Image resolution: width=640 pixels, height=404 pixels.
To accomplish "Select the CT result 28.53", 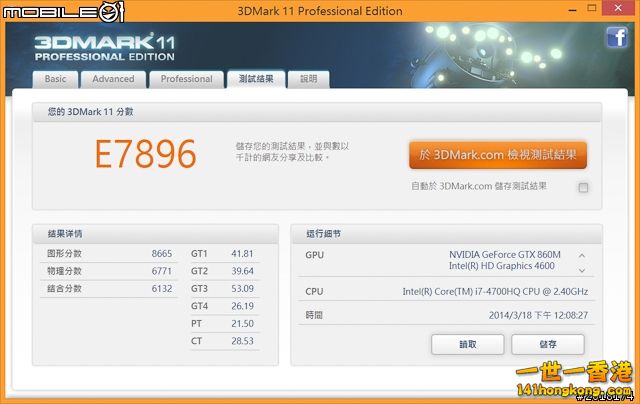I will (242, 341).
